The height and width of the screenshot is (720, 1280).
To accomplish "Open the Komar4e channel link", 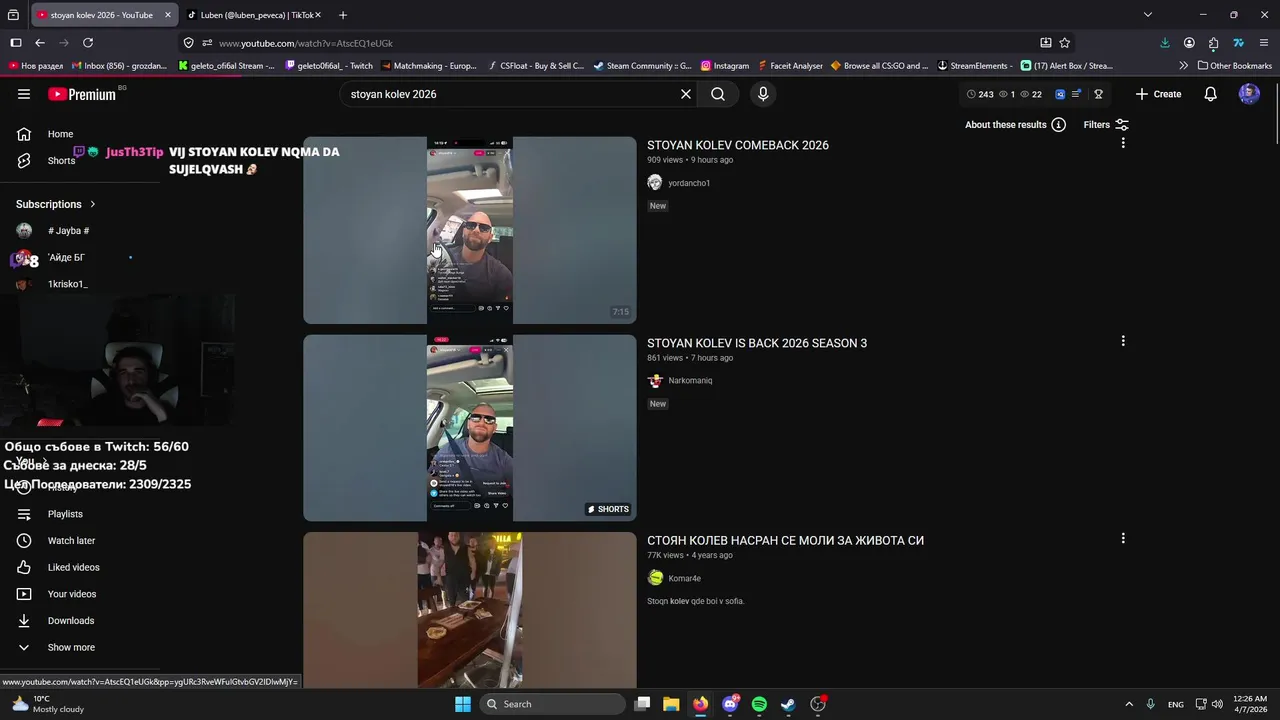I will point(684,578).
